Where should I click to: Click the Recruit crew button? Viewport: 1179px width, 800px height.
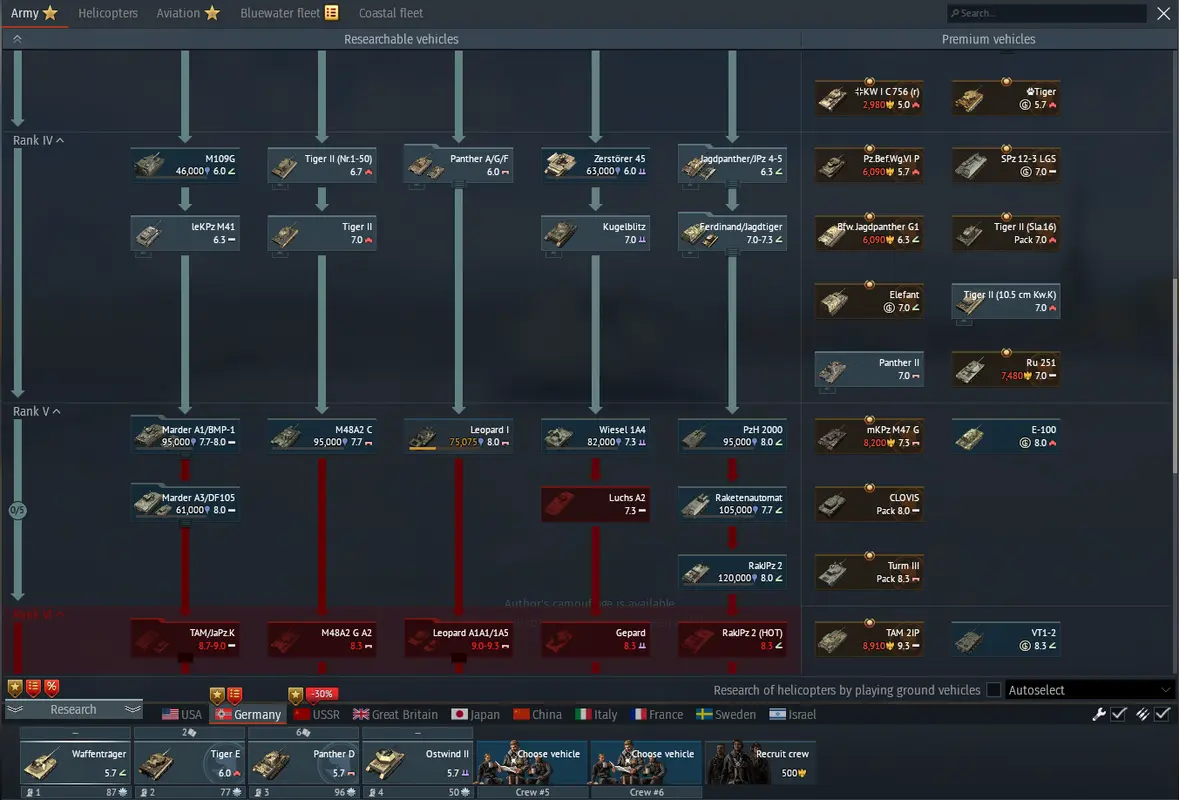[761, 762]
